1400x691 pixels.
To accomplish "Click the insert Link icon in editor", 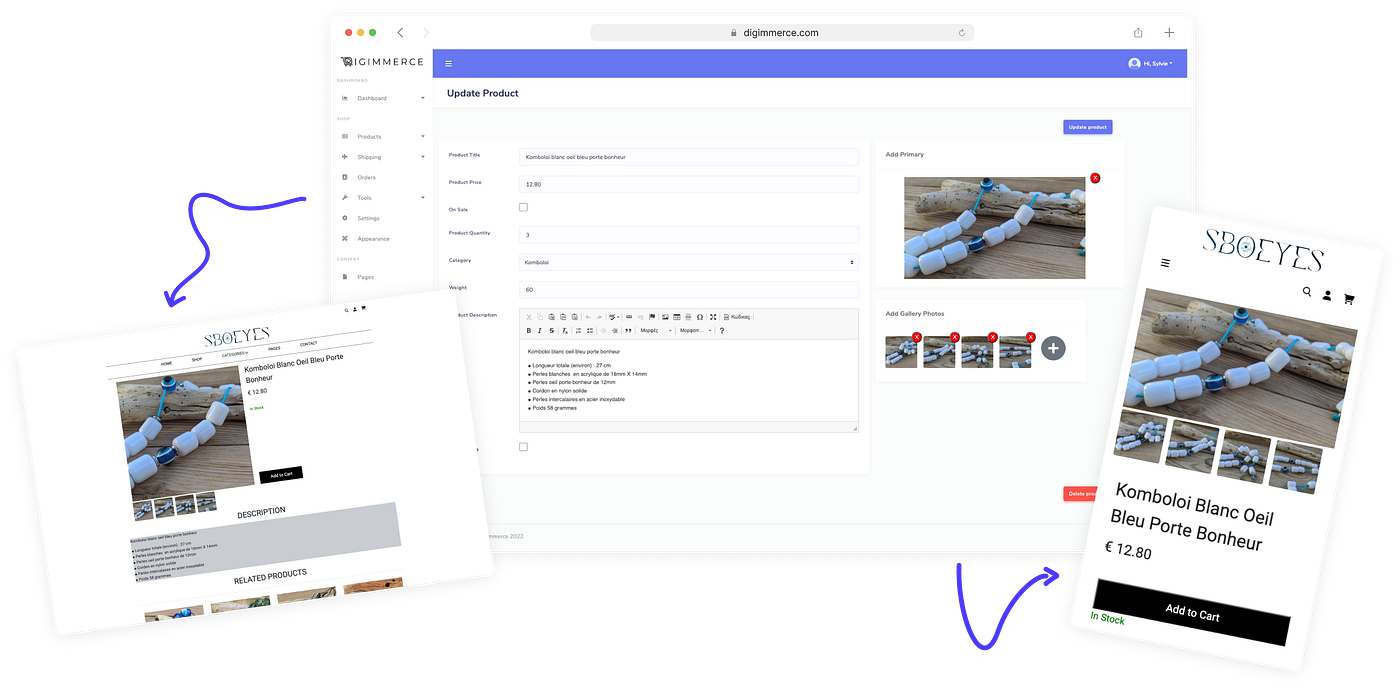I will (629, 317).
